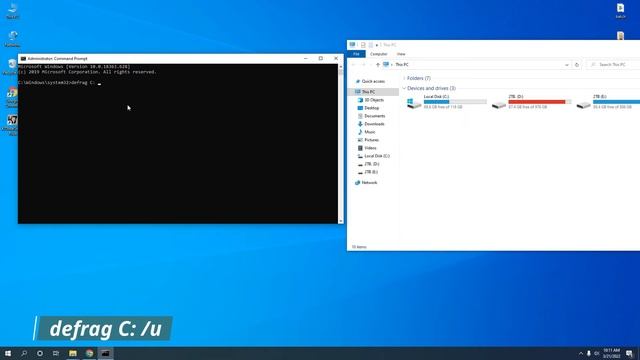Open the View ribbon tab
The image size is (640, 360).
coord(401,54)
